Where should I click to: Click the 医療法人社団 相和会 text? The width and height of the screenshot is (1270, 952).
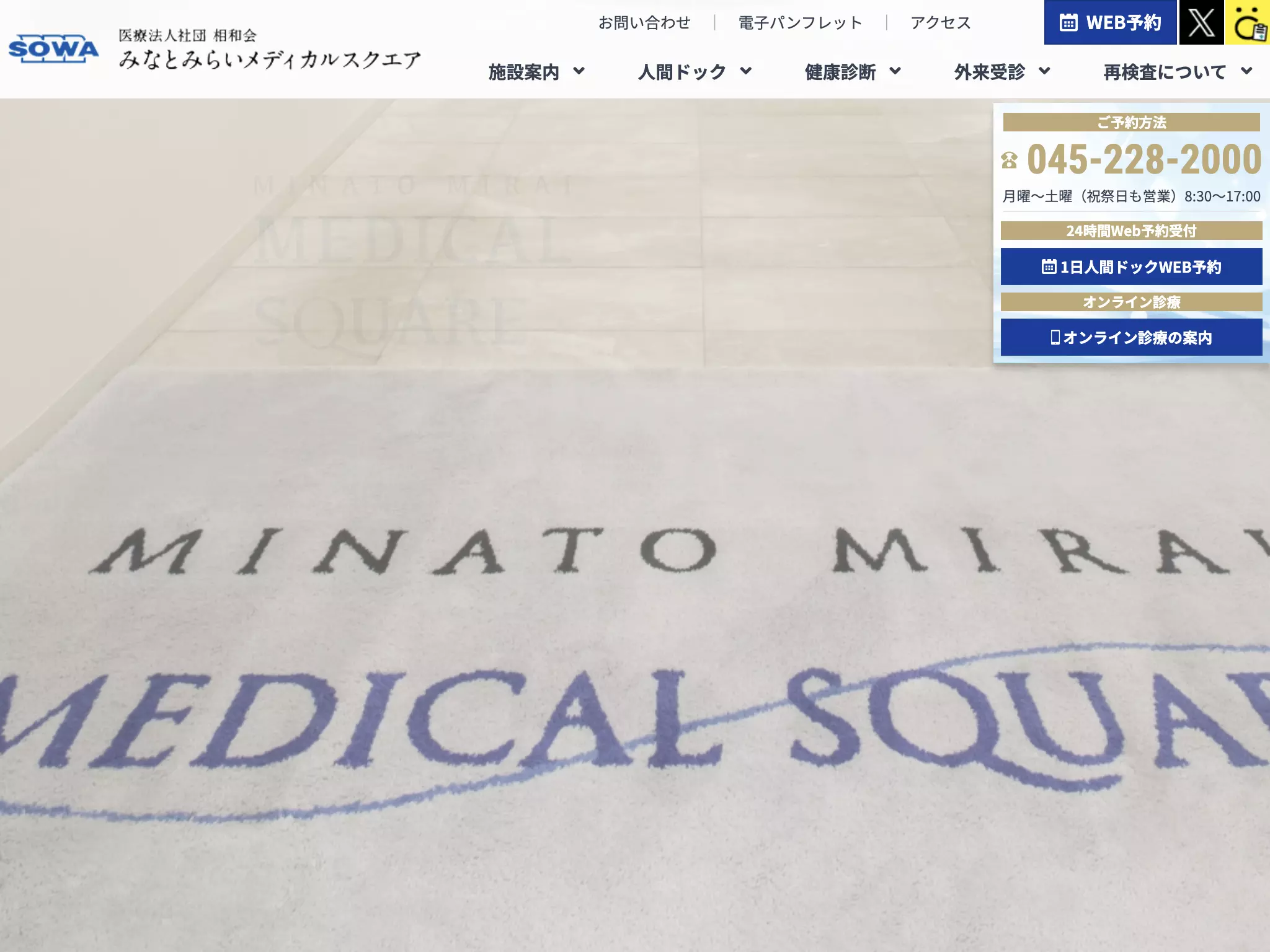pyautogui.click(x=187, y=35)
